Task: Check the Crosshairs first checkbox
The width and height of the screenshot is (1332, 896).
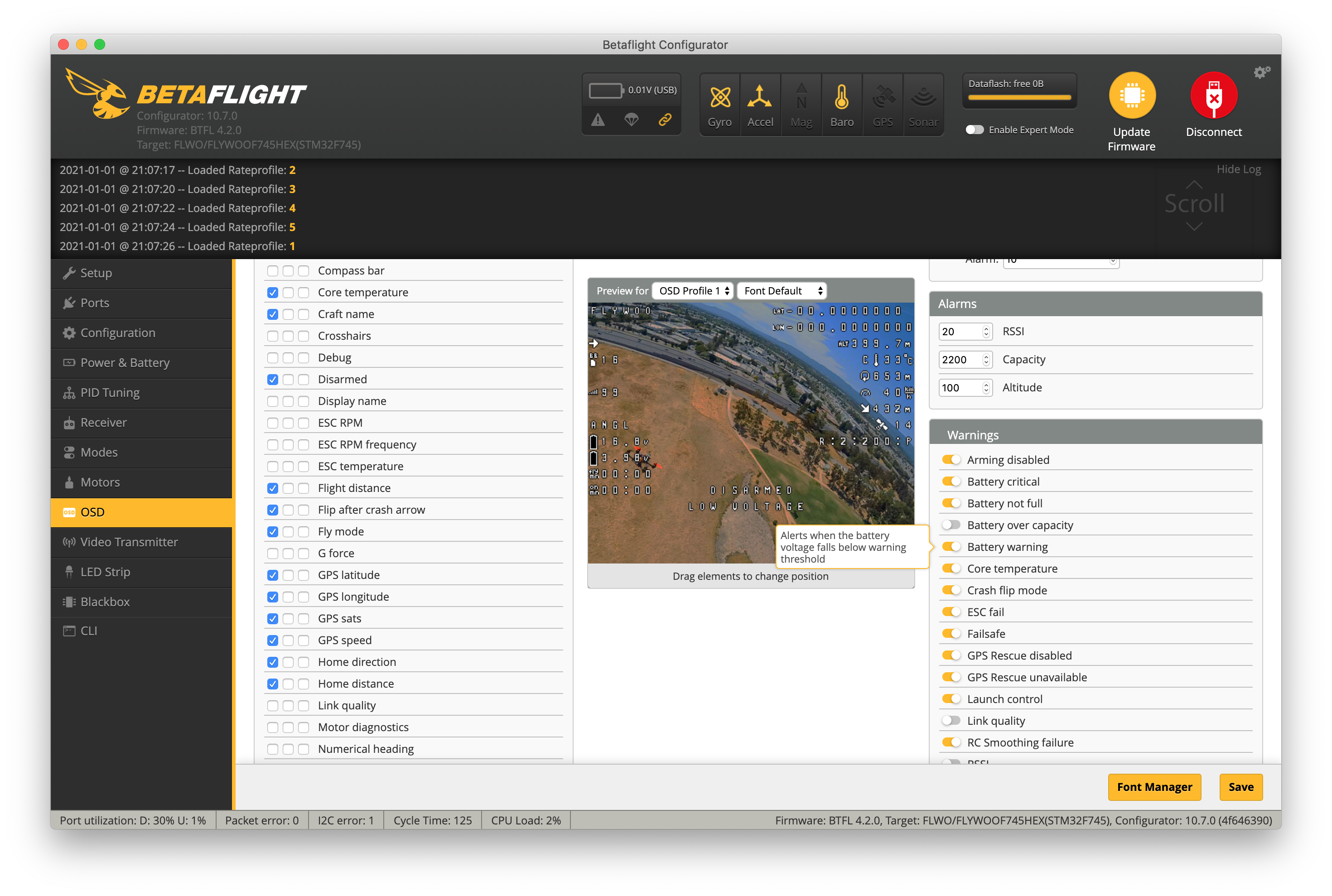Action: [273, 336]
